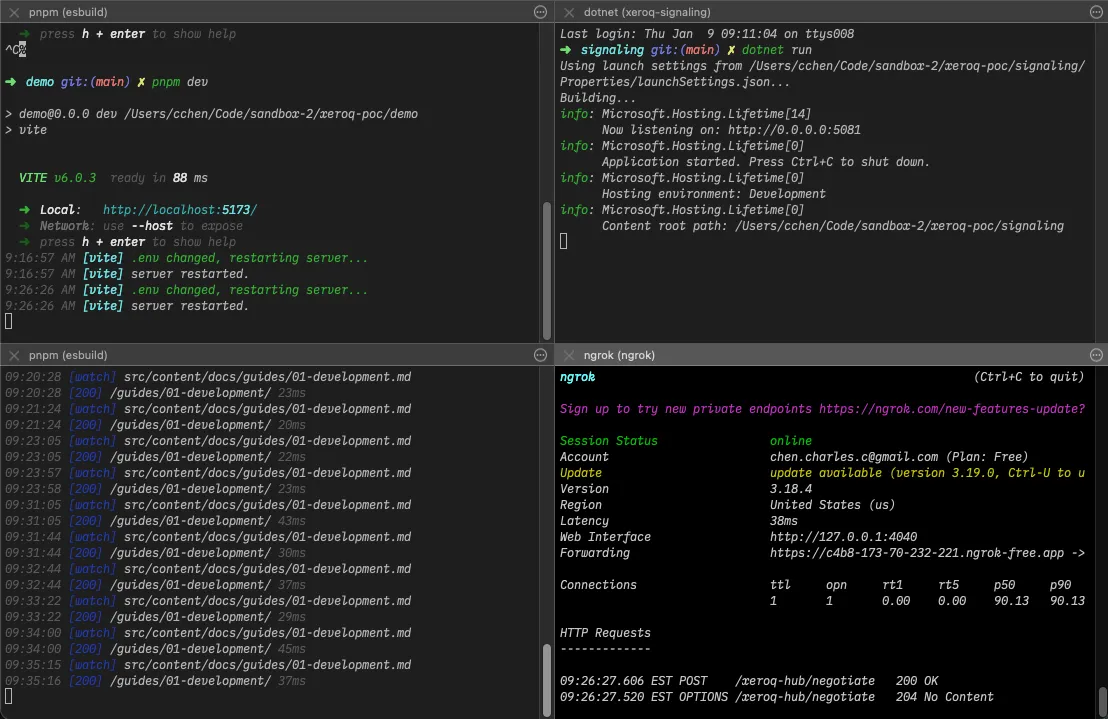
Task: Open the ngrok Web Interface URL http://127.0.0.1:4040
Action: pos(844,537)
